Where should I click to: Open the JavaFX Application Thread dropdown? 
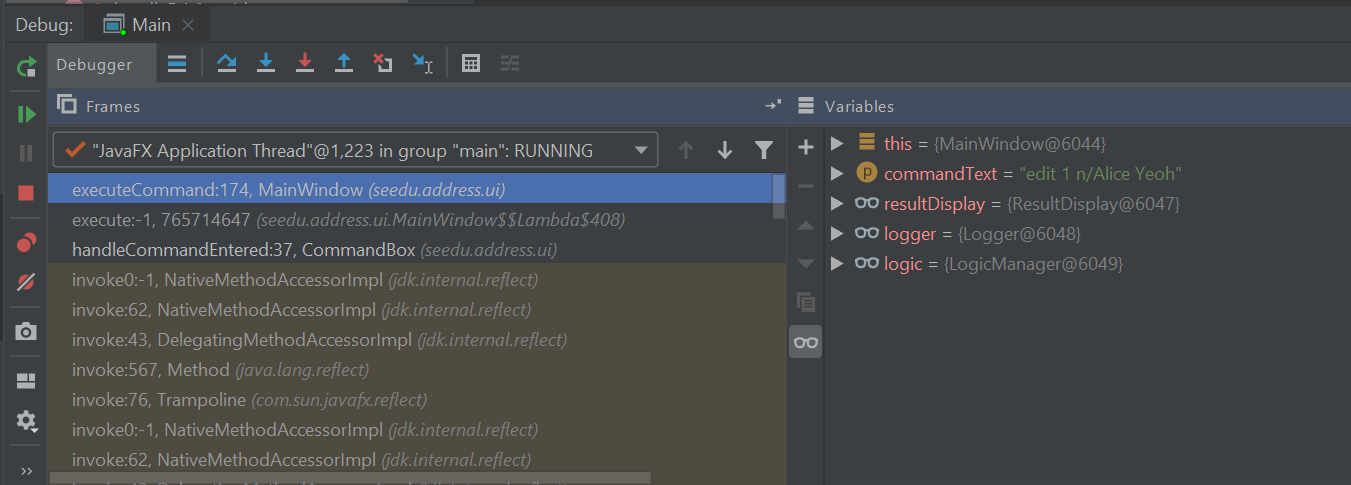[641, 151]
